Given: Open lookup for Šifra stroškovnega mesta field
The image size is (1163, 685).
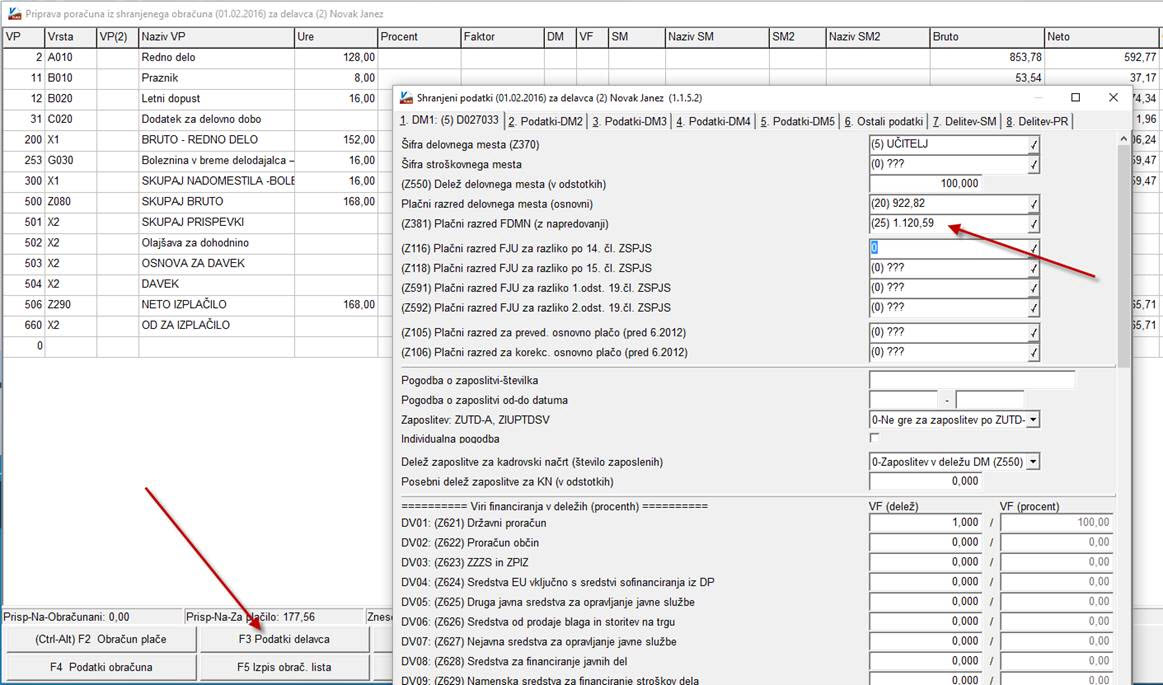Looking at the screenshot, I should [x=1033, y=165].
